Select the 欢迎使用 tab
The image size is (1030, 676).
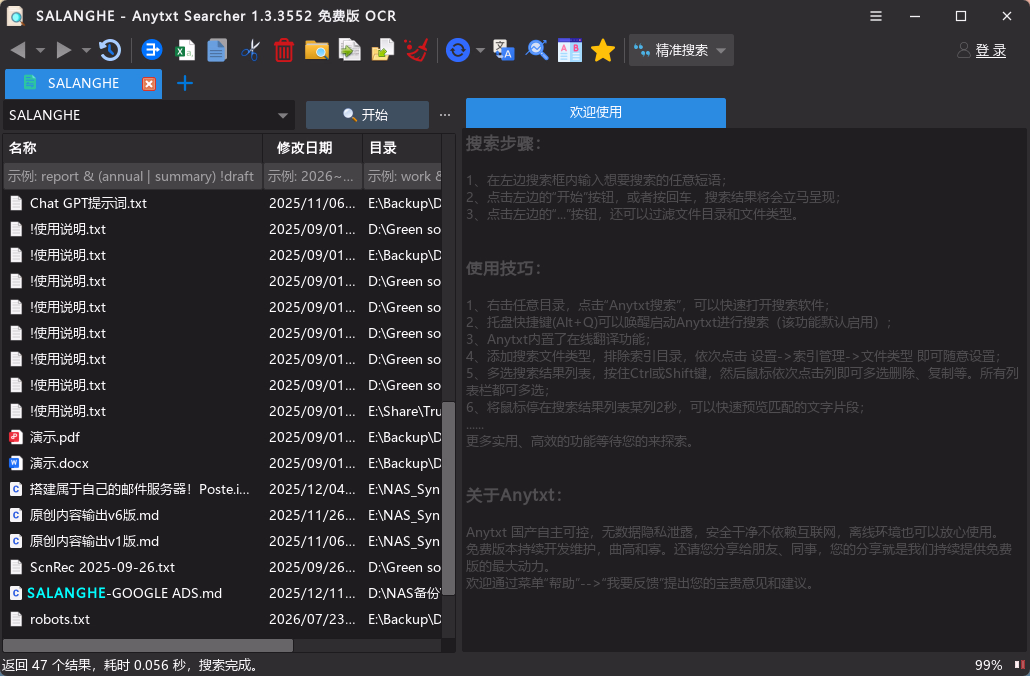pos(596,112)
